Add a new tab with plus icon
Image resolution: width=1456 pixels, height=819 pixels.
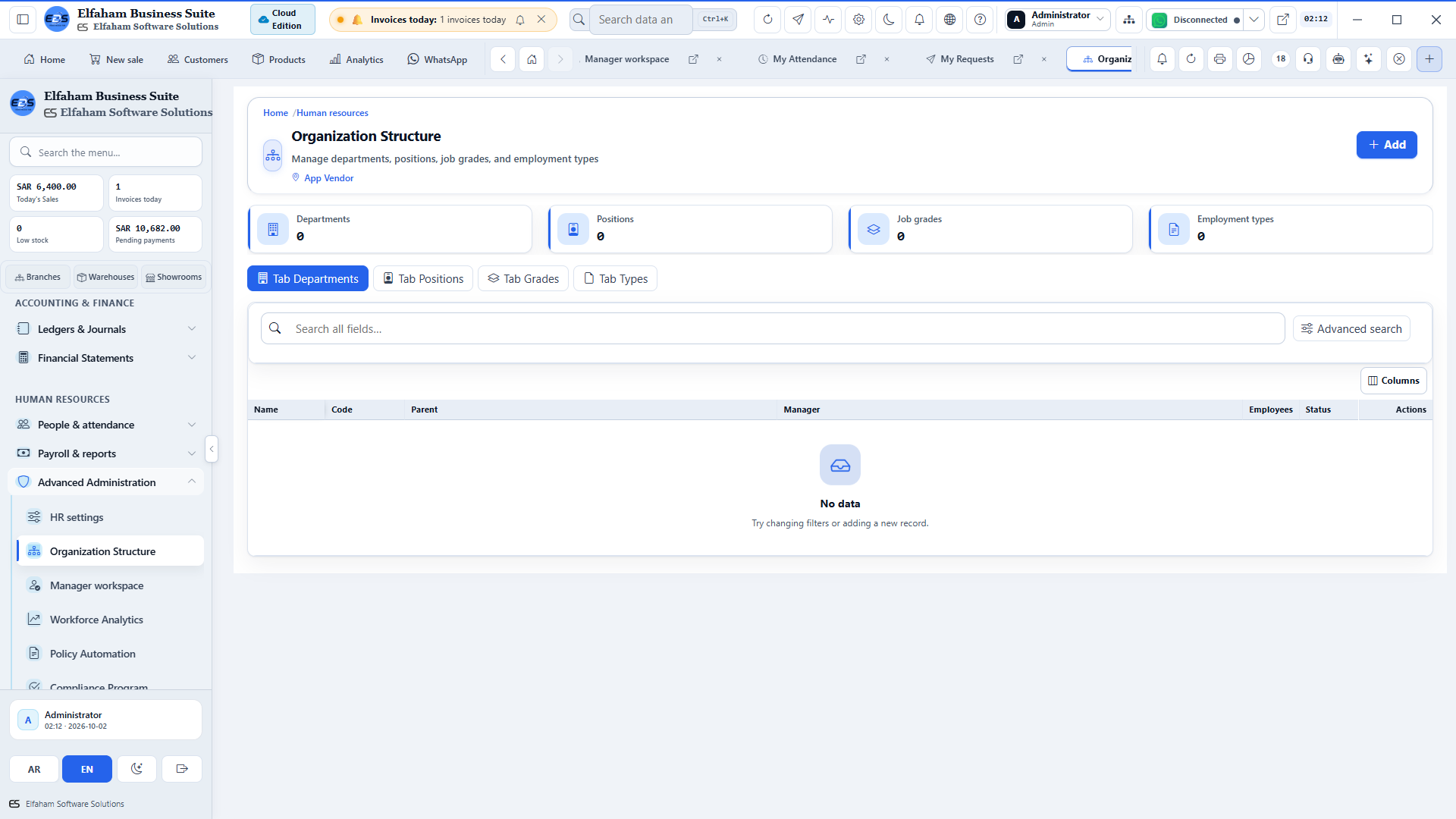pos(1429,59)
